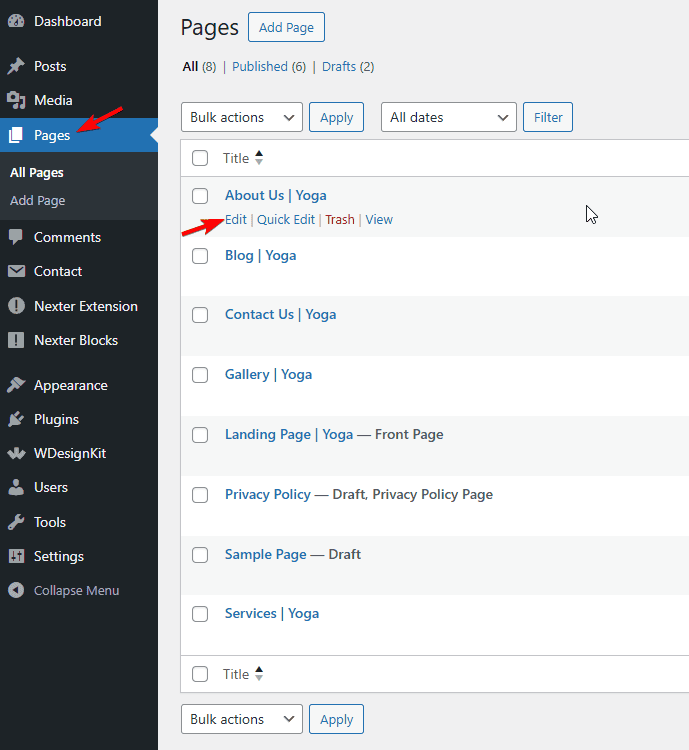Open Media via its sidebar icon
The height and width of the screenshot is (750, 689).
pyautogui.click(x=16, y=100)
